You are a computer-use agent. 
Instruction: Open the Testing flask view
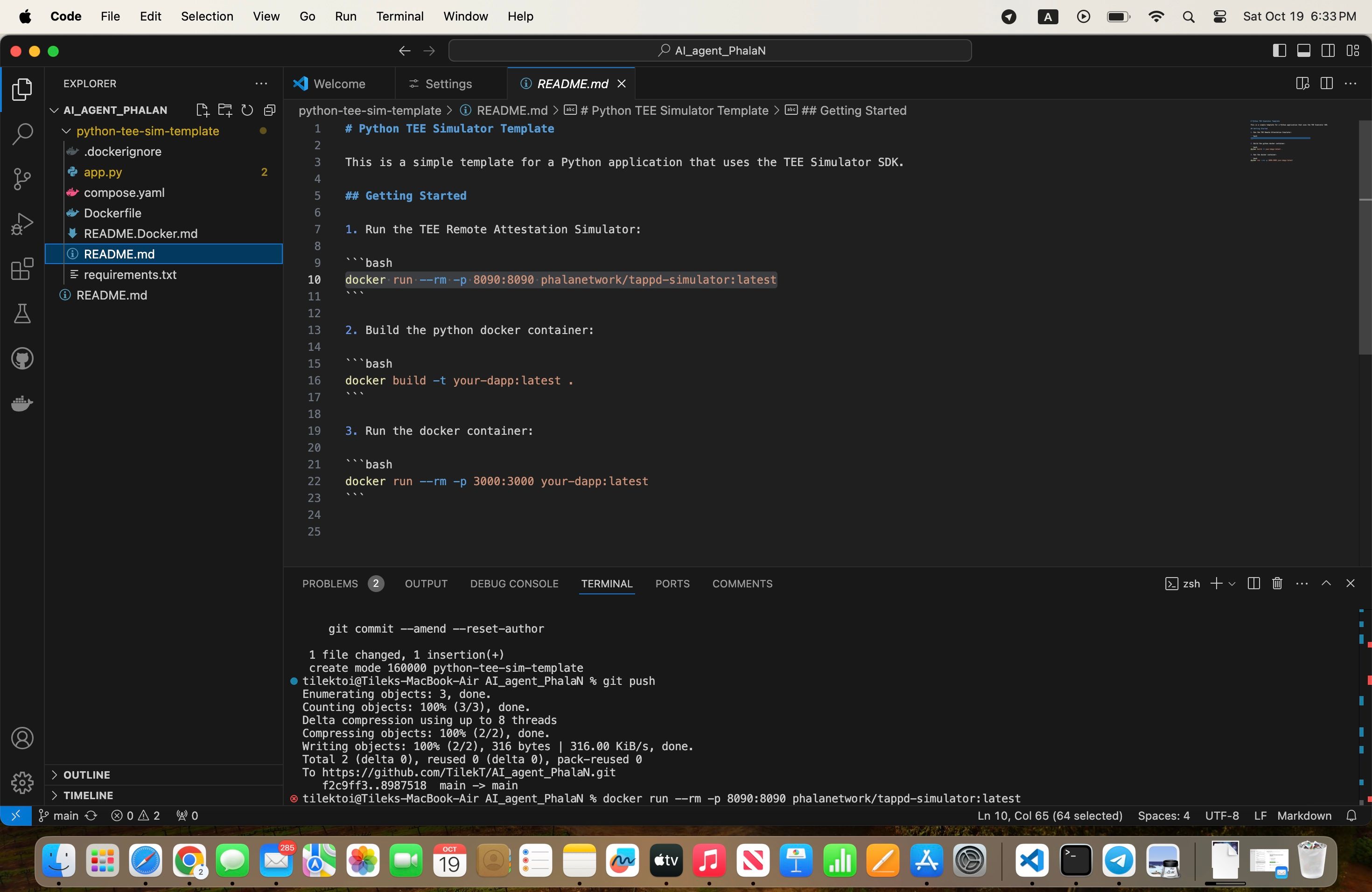[22, 314]
